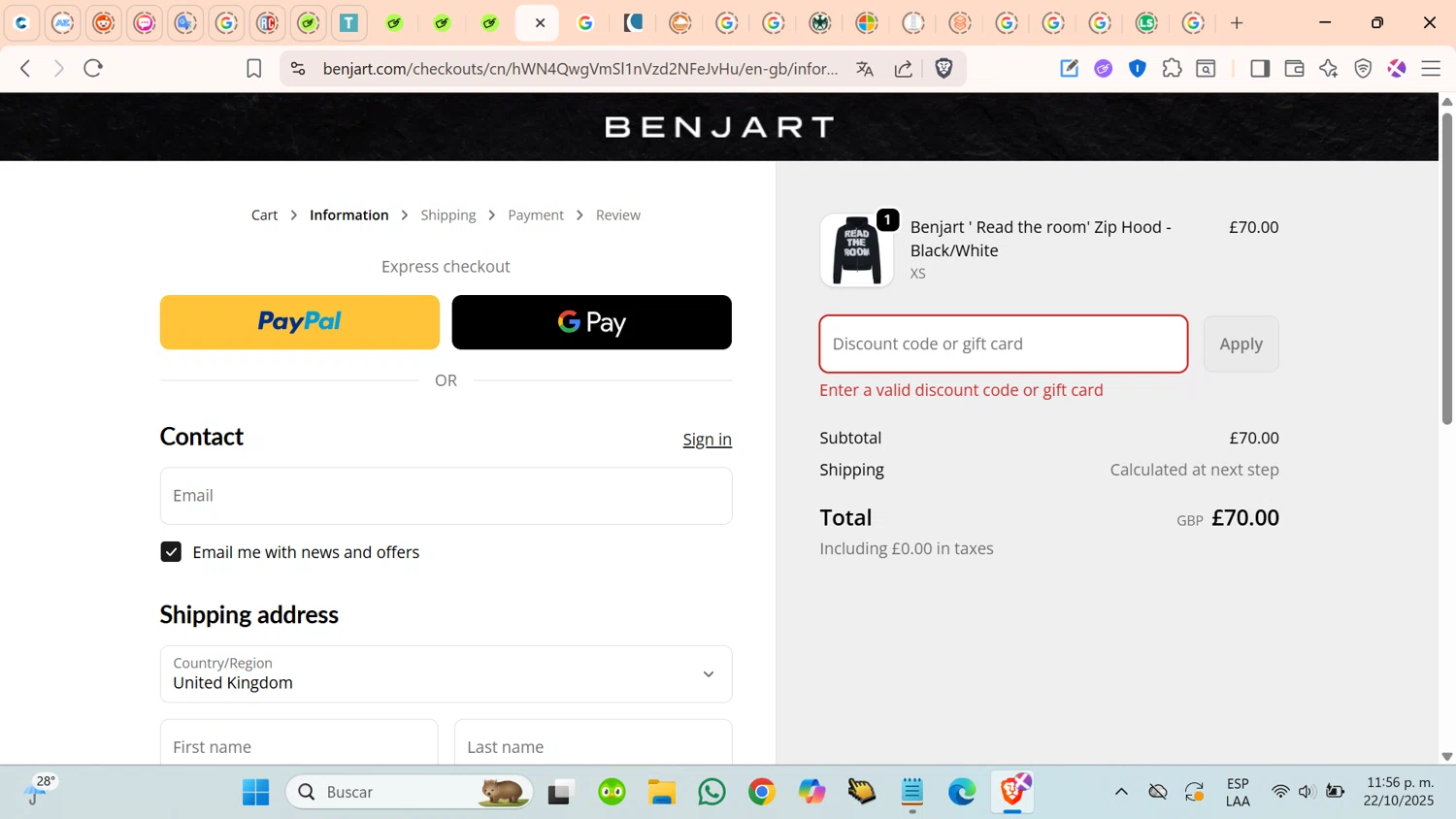Click the Discount code or gift card field
Viewport: 1456px width, 819px height.
1004,344
